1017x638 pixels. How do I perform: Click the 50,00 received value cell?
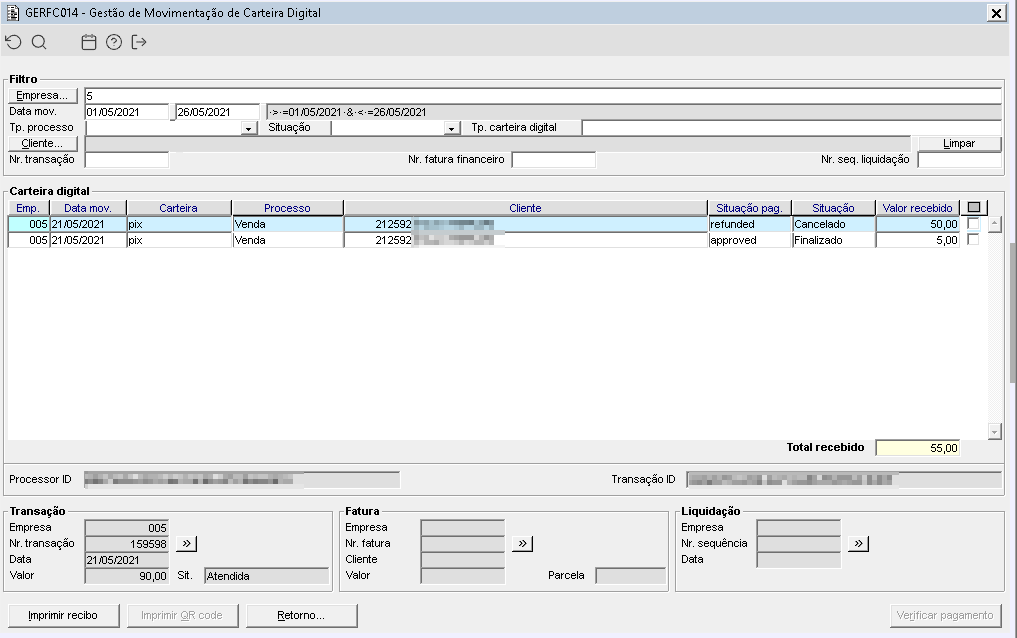(x=918, y=224)
